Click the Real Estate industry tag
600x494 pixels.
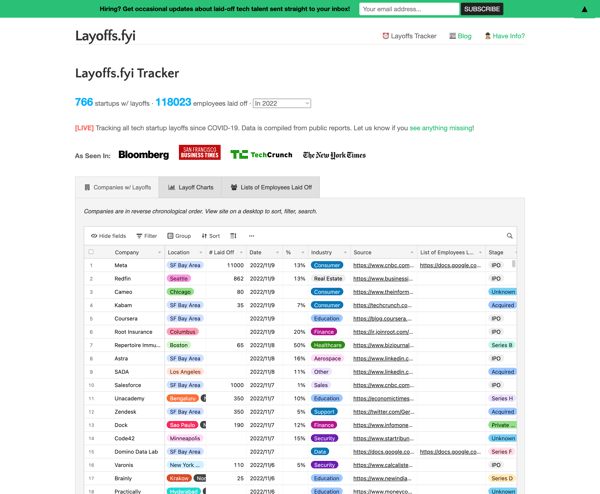tap(328, 279)
